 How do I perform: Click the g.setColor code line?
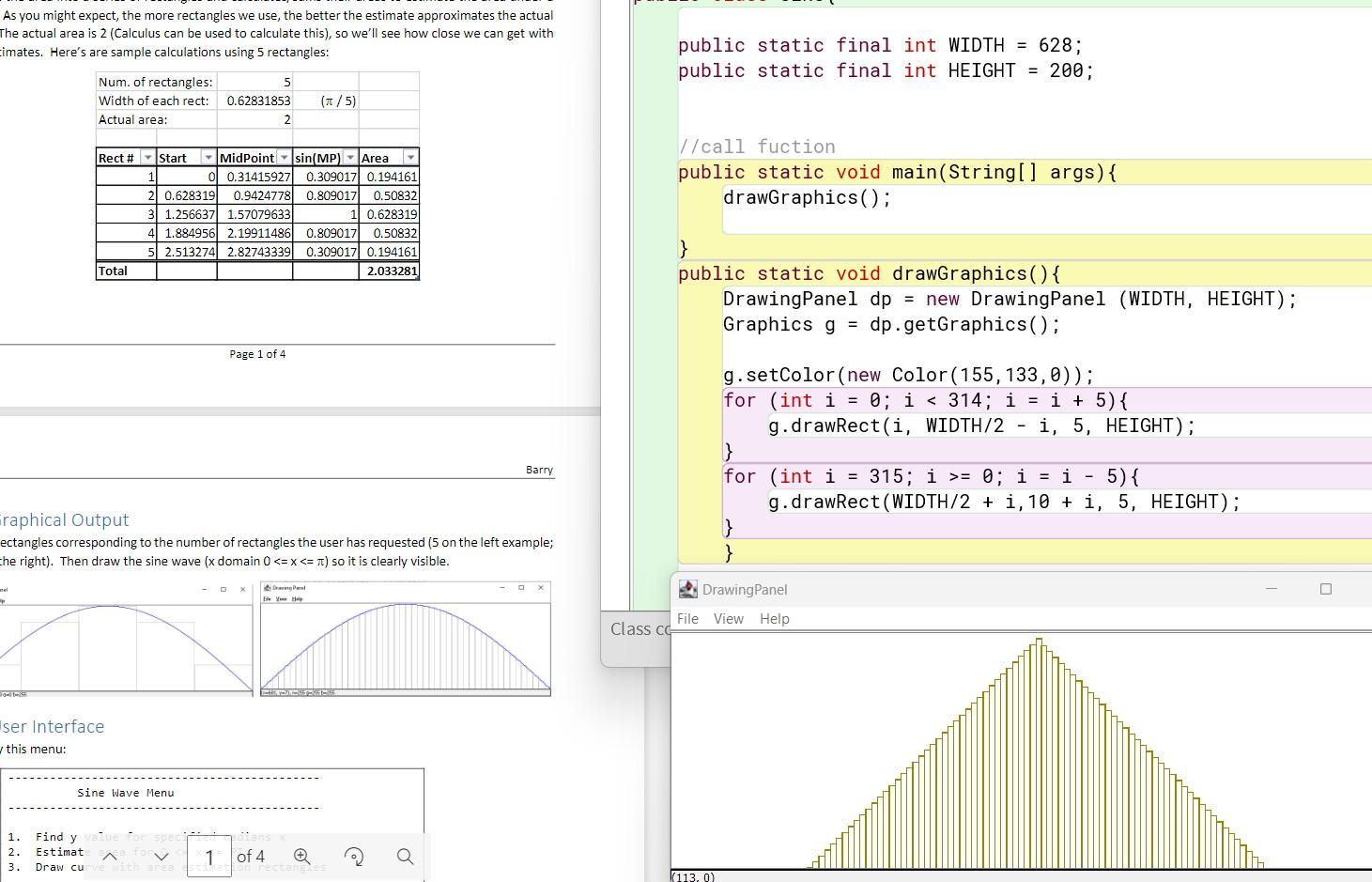point(908,376)
